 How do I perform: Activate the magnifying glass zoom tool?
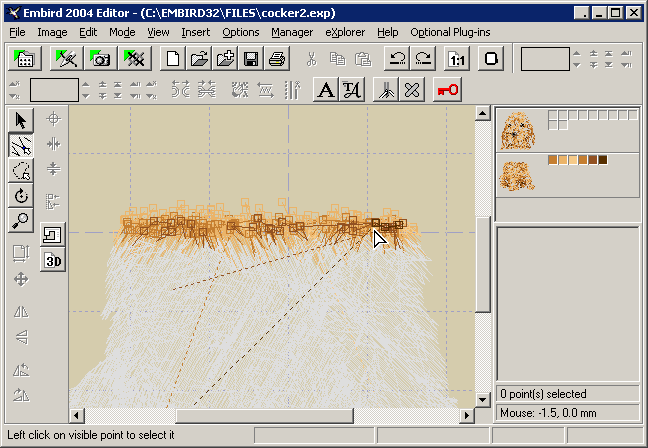pos(21,221)
